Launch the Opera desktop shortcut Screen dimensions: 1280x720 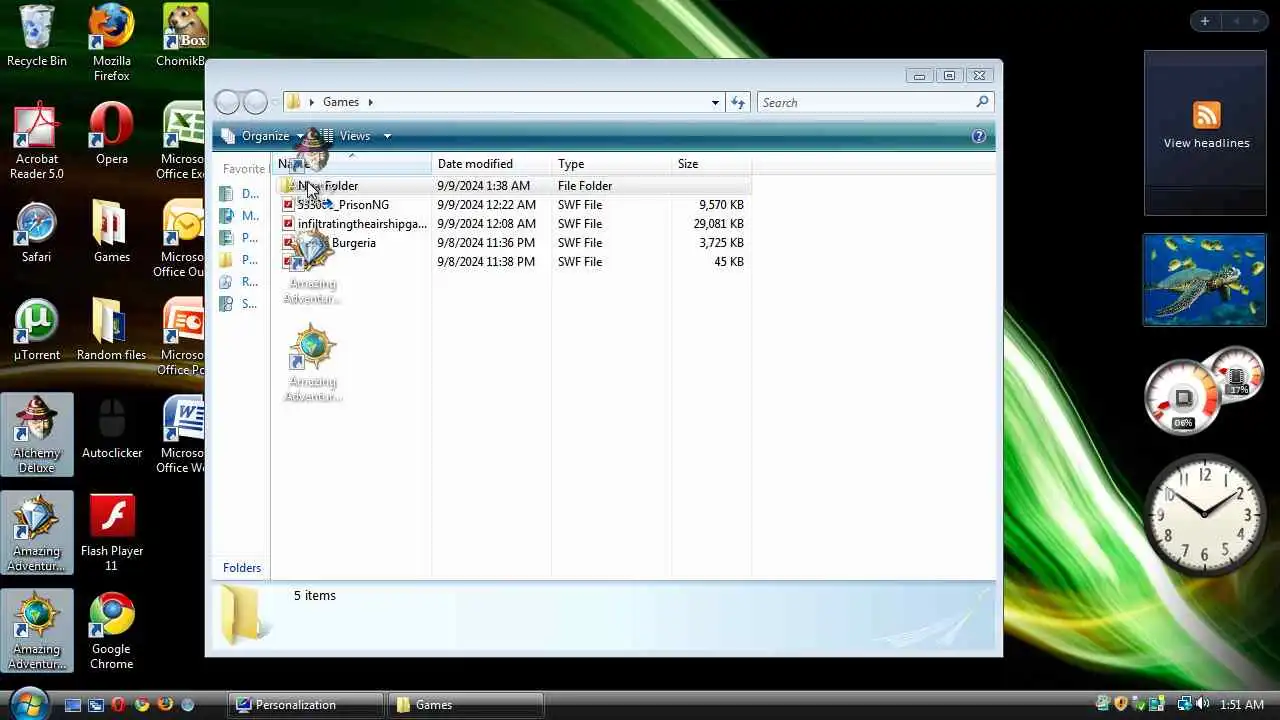coord(111,134)
